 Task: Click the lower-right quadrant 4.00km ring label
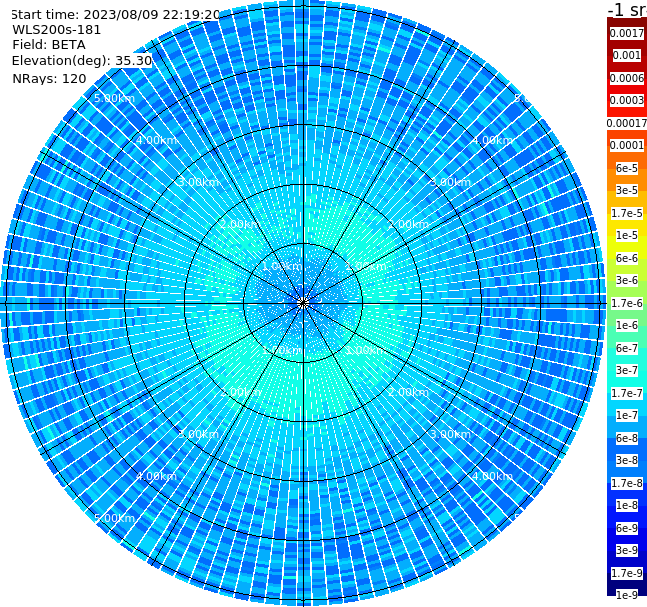pos(492,476)
